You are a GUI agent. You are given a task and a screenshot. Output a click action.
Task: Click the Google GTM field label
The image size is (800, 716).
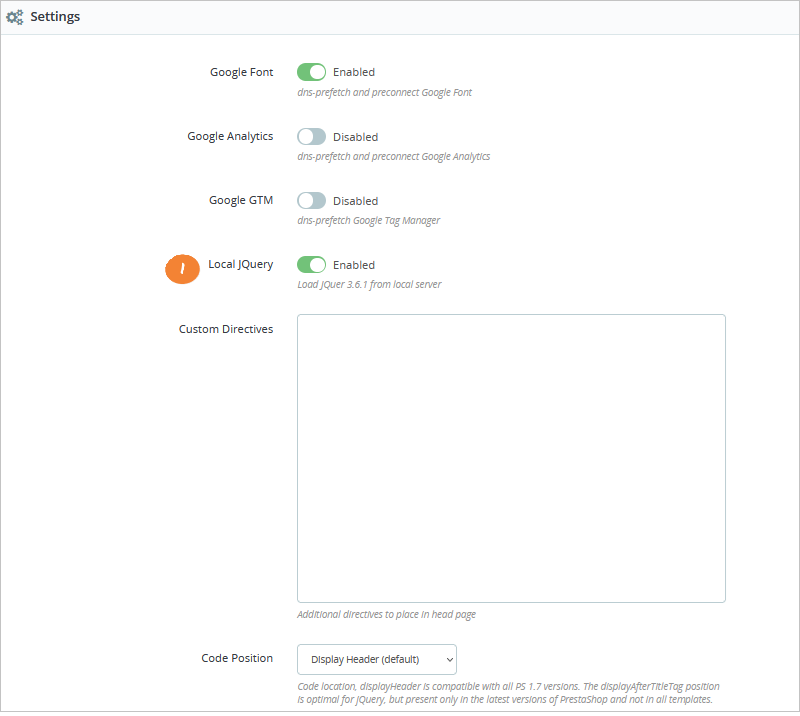(x=241, y=200)
